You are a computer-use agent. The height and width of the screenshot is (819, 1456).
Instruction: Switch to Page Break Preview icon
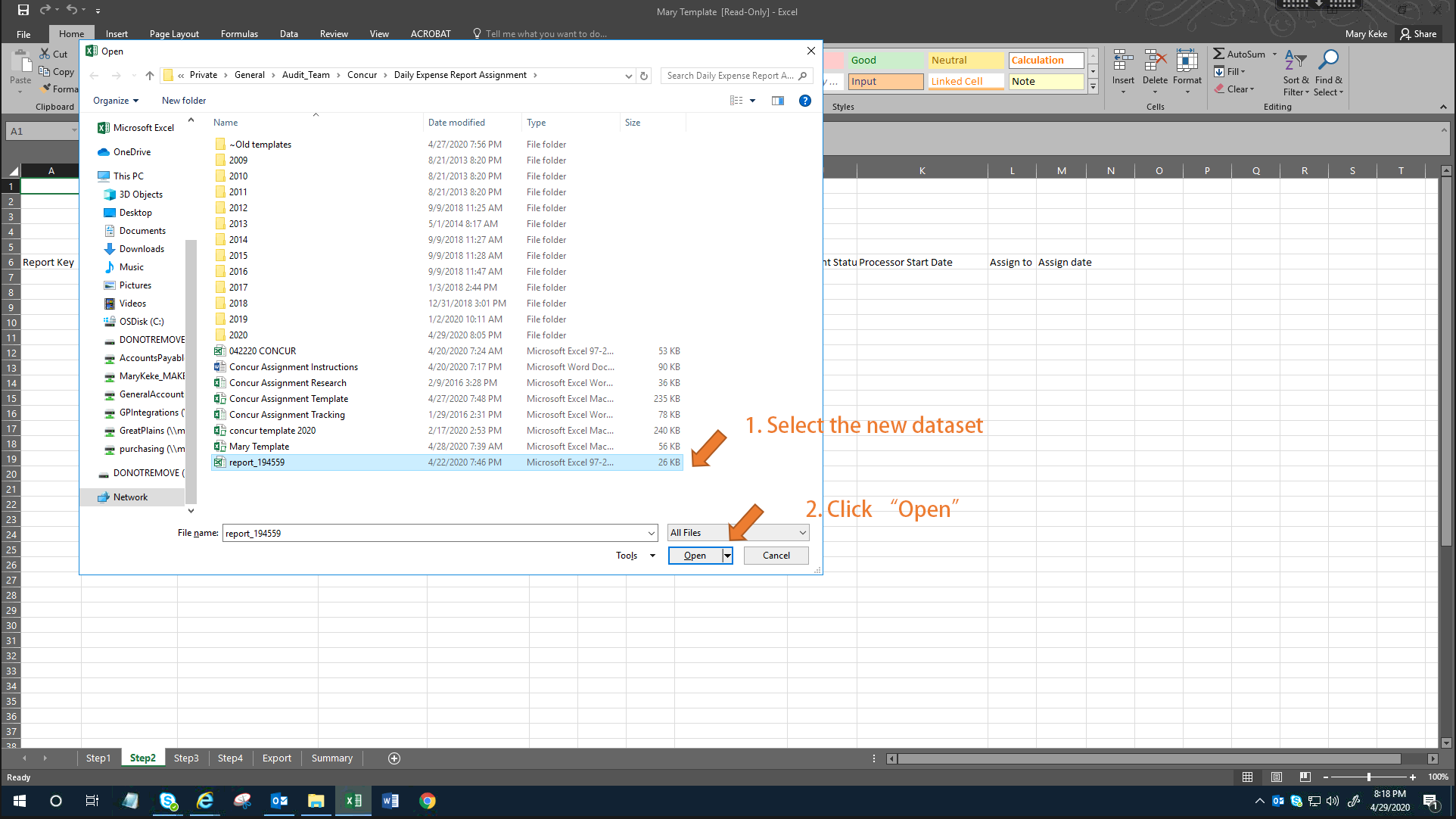click(1305, 777)
